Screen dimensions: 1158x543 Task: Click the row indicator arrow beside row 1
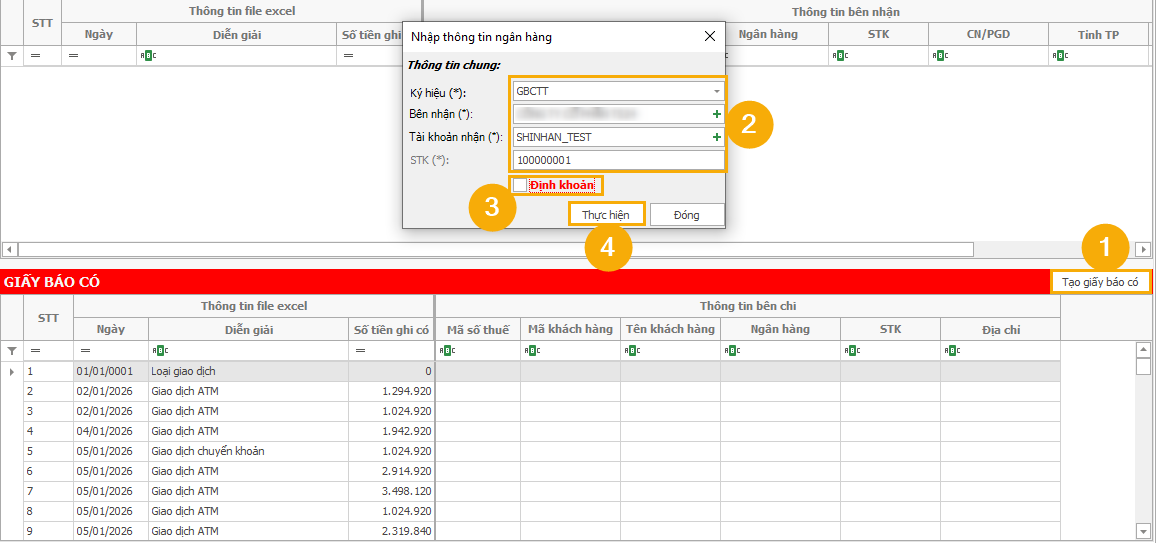pos(12,372)
